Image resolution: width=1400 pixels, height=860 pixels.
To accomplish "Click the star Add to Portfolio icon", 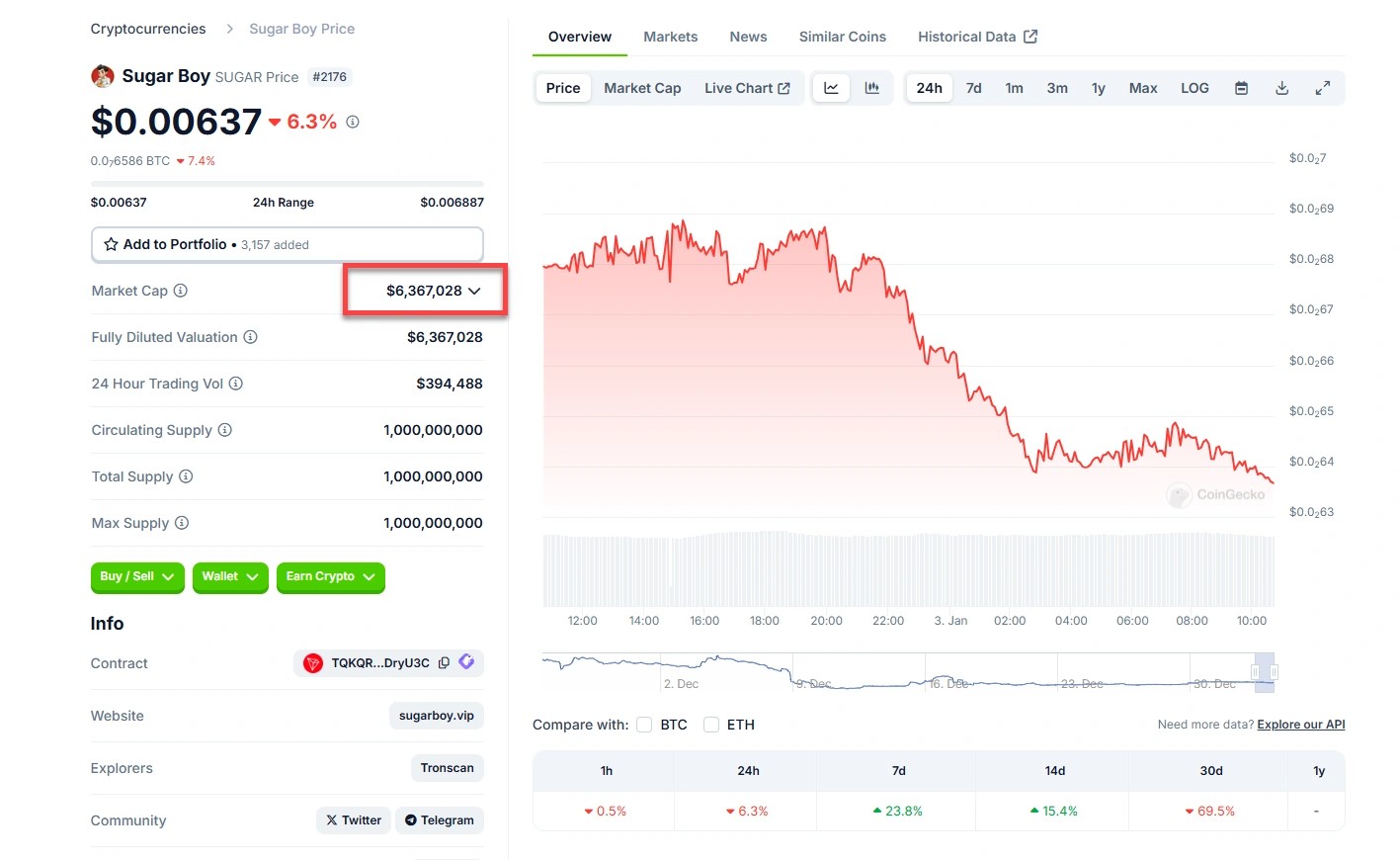I will [x=111, y=244].
